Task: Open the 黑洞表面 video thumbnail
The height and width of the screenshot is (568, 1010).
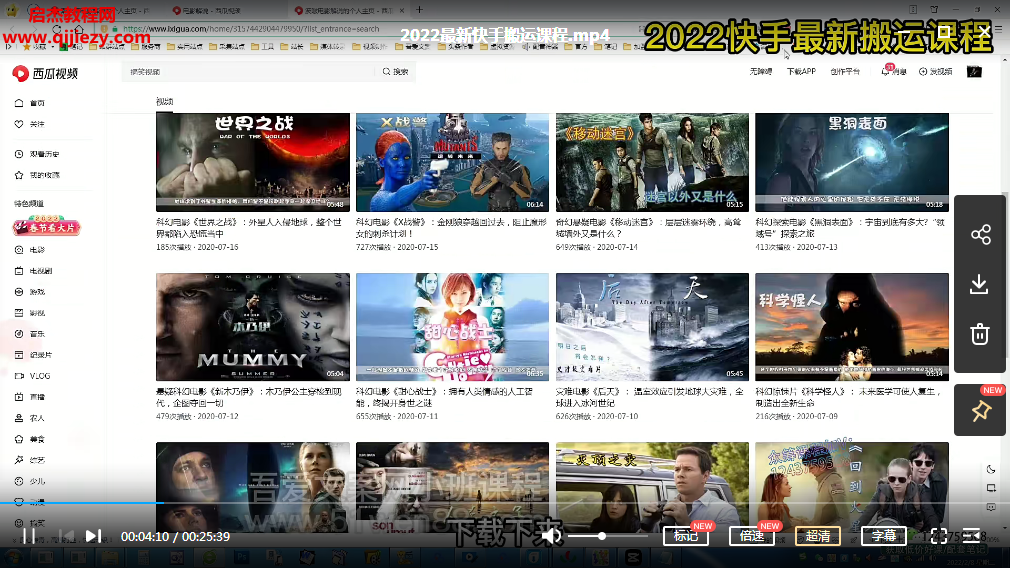Action: point(852,162)
